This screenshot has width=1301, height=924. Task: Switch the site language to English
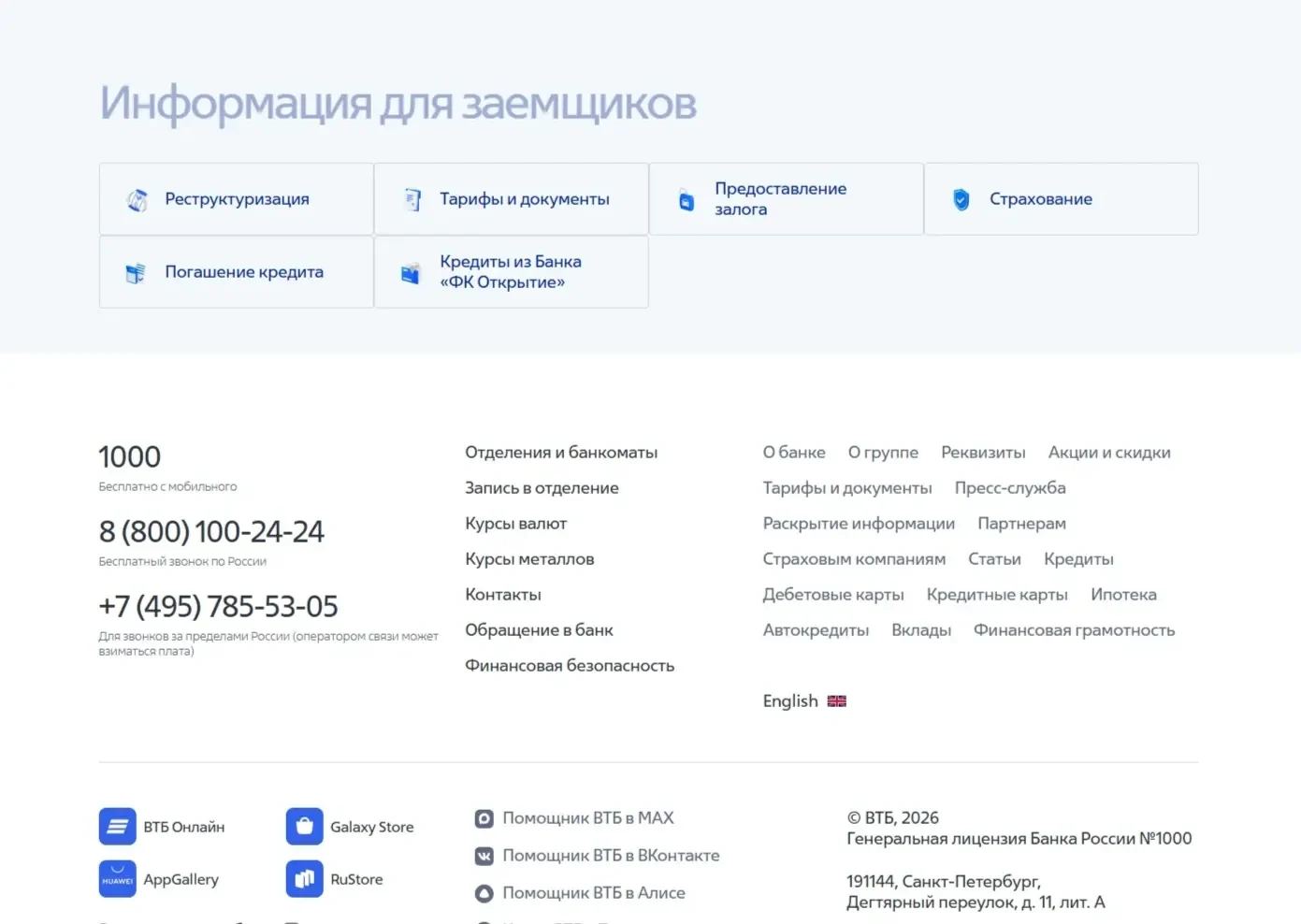(x=790, y=701)
